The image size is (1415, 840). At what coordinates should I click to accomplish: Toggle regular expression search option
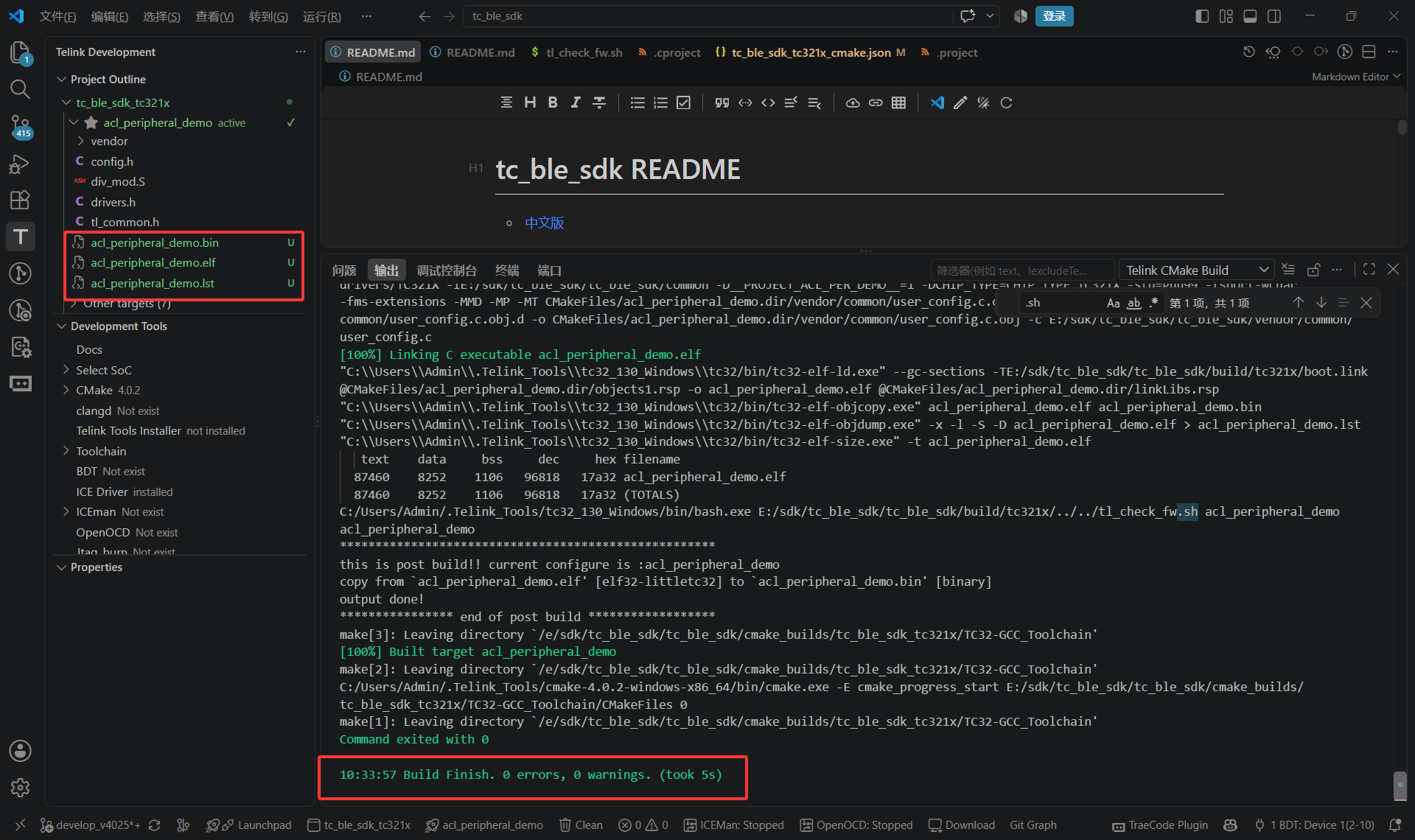(x=1154, y=303)
